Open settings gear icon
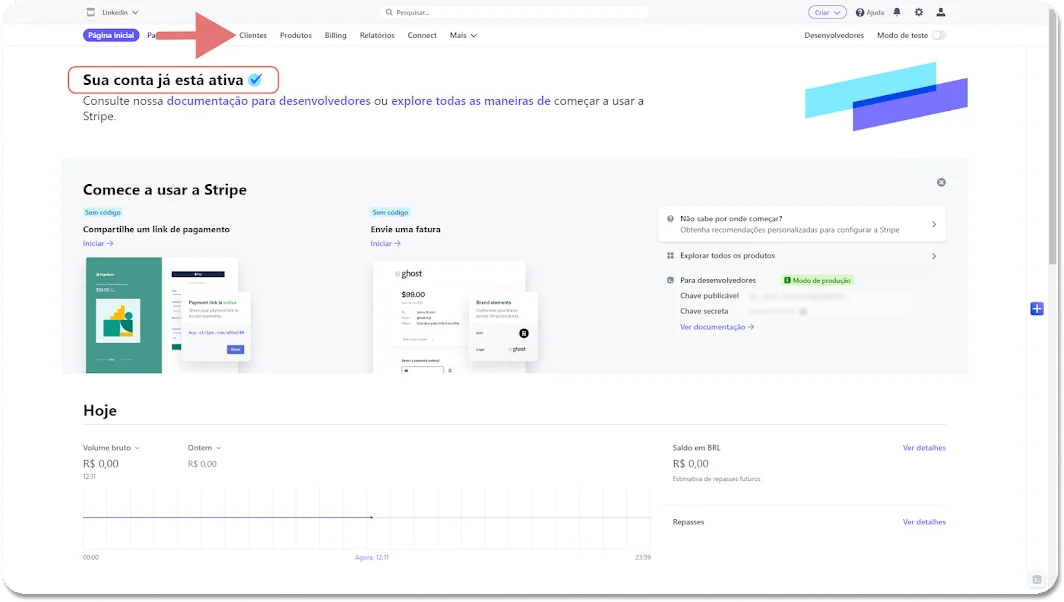Screen dimensions: 1064x602 [x=919, y=12]
